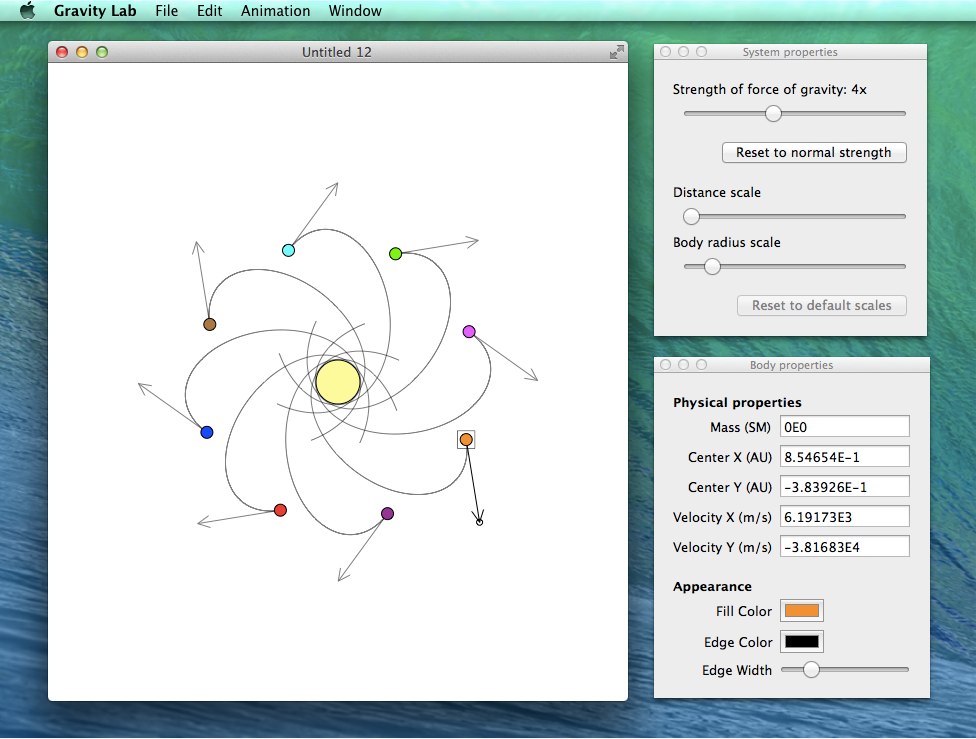This screenshot has height=739, width=976.
Task: Select the brown body
Action: click(x=210, y=324)
